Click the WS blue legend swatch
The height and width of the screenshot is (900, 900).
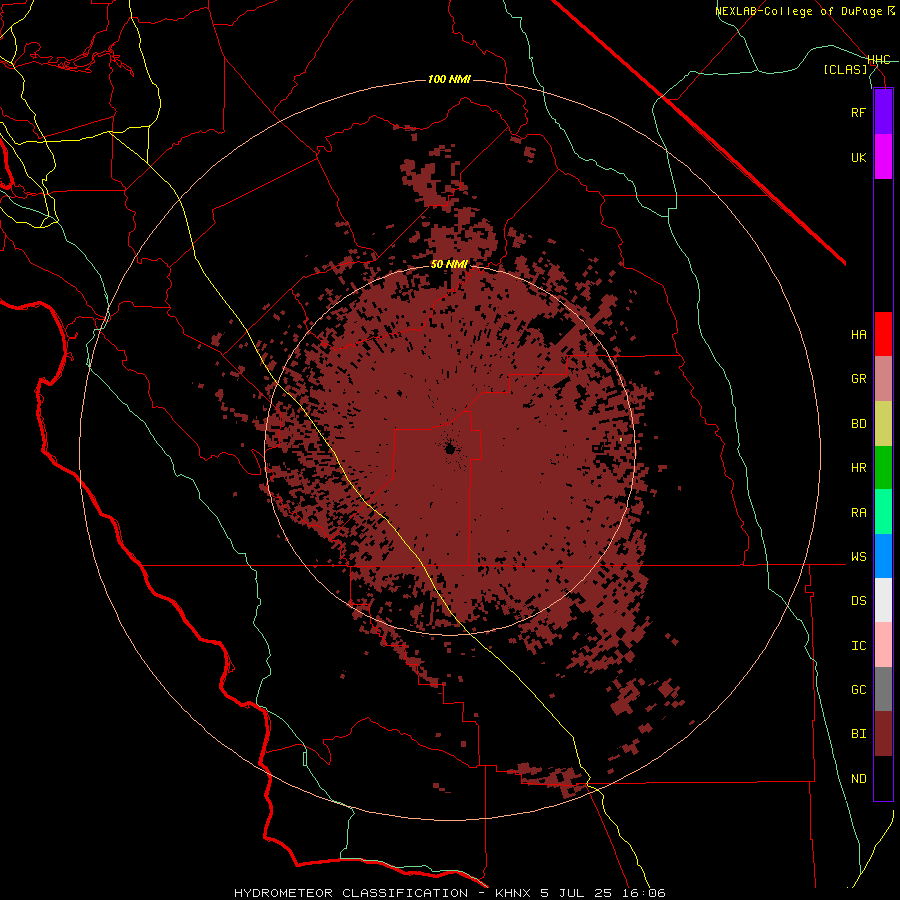tap(883, 556)
